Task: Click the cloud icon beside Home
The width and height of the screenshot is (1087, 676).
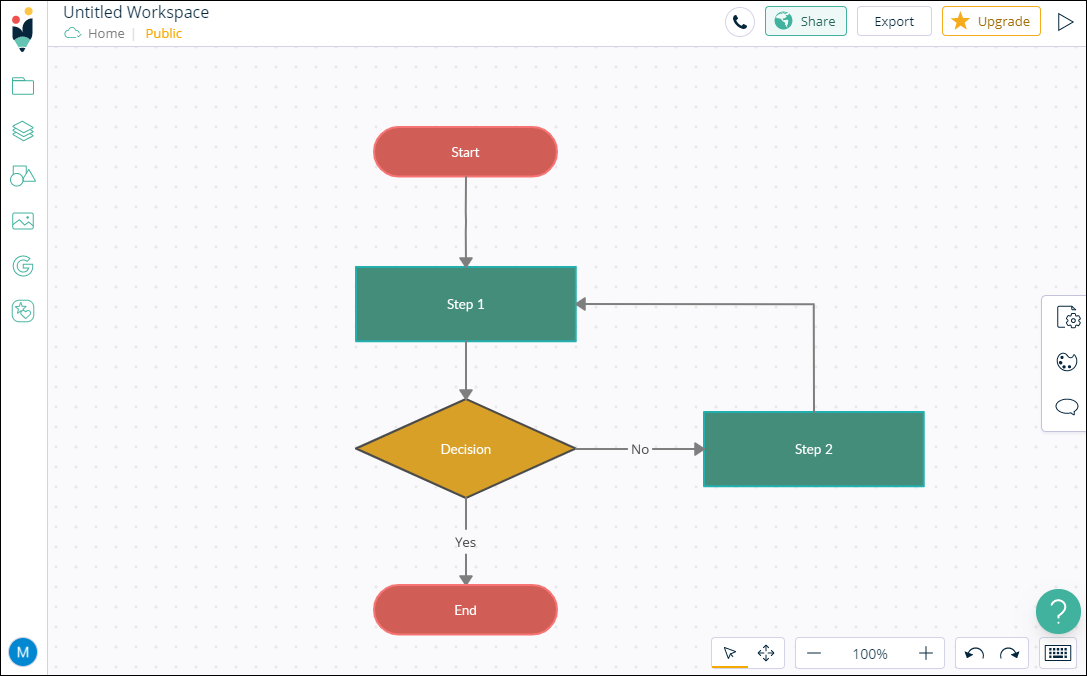Action: (x=73, y=33)
